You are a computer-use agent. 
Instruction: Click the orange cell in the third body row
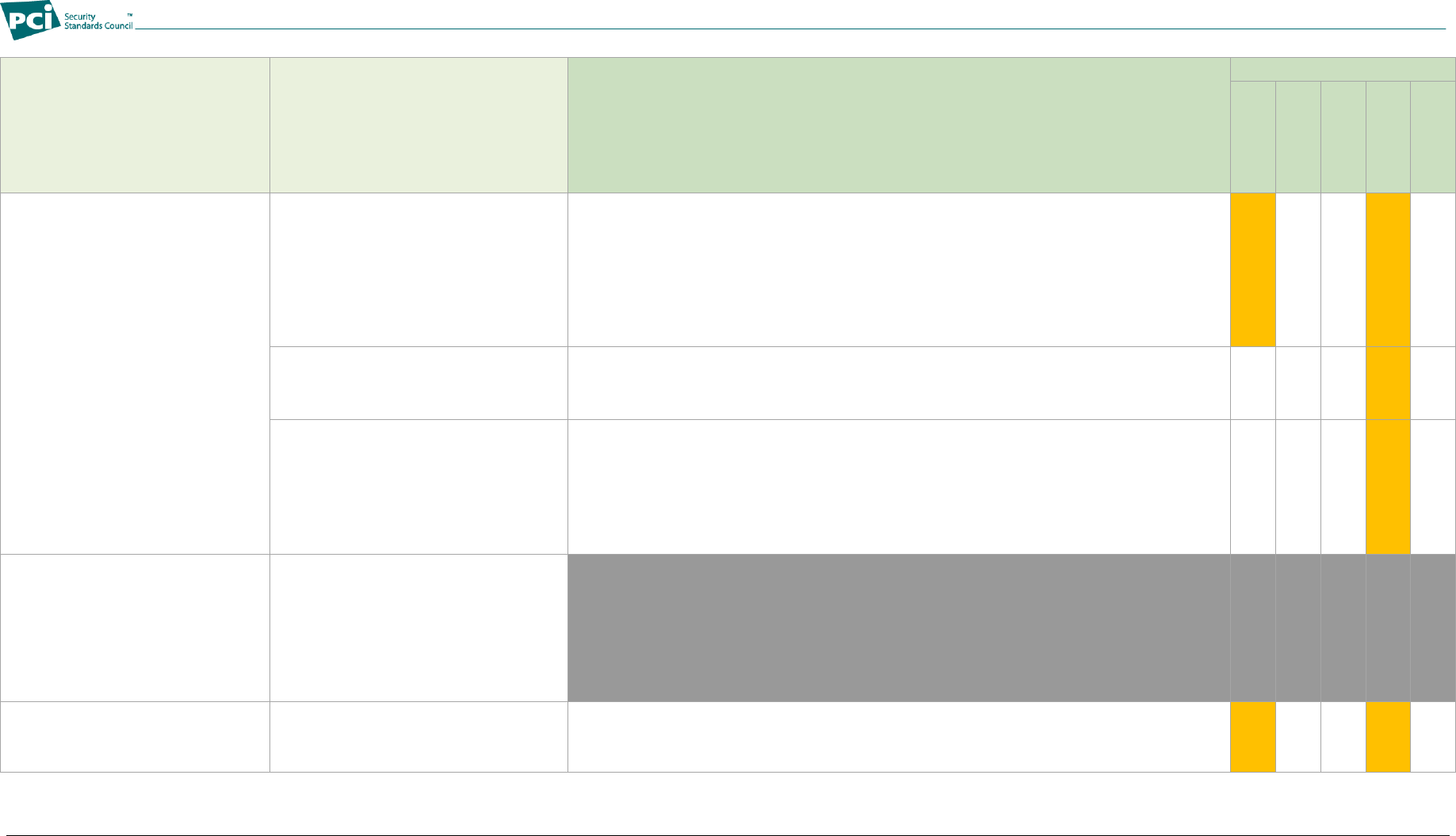[x=1388, y=487]
